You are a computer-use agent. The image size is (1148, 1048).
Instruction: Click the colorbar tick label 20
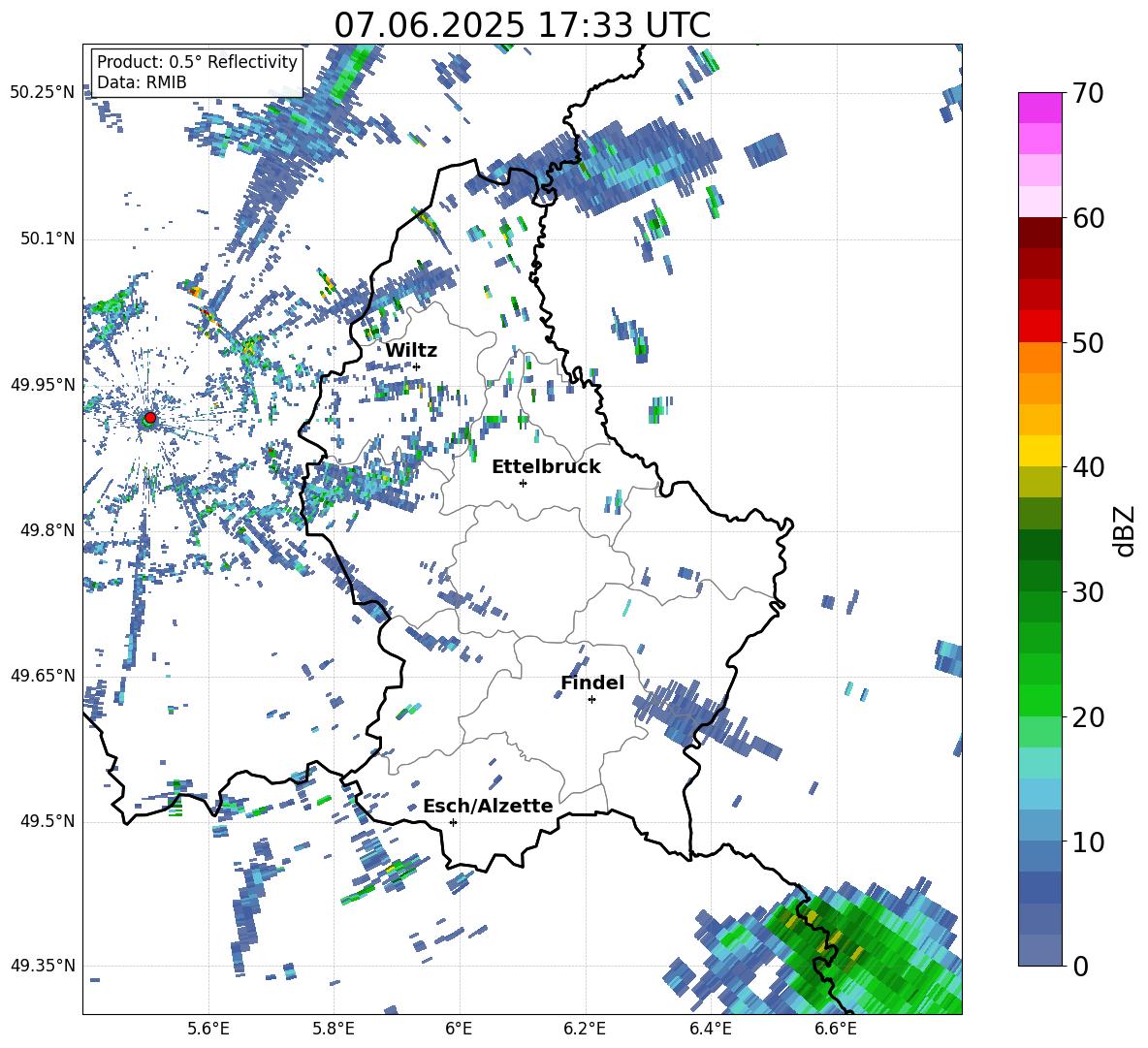click(x=1087, y=717)
